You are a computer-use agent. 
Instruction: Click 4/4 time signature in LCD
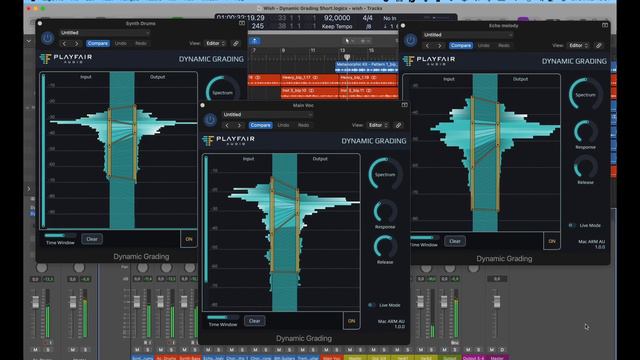pyautogui.click(x=367, y=18)
